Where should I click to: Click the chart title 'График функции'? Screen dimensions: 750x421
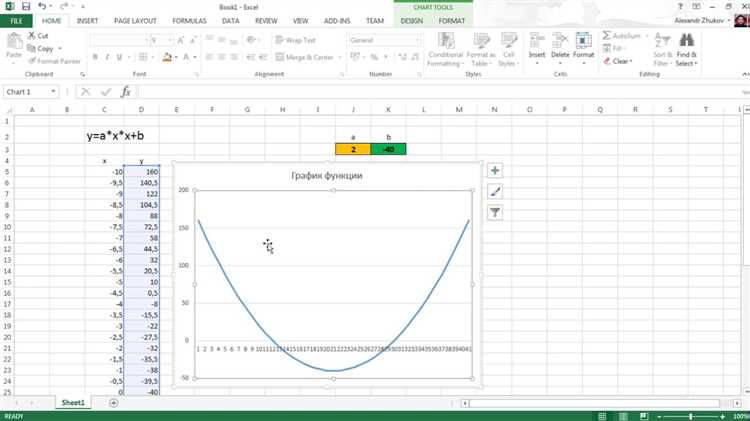(327, 176)
